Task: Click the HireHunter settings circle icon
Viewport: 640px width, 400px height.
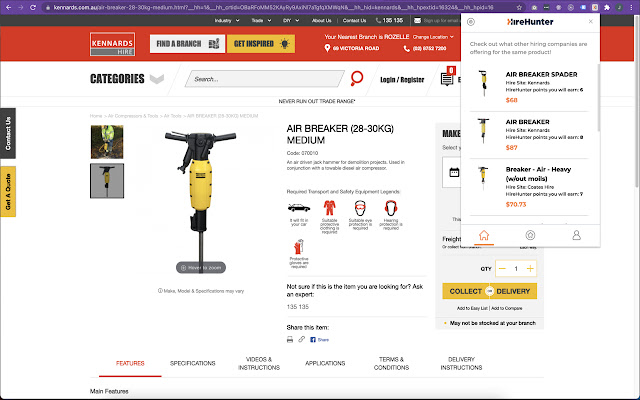Action: click(x=471, y=22)
